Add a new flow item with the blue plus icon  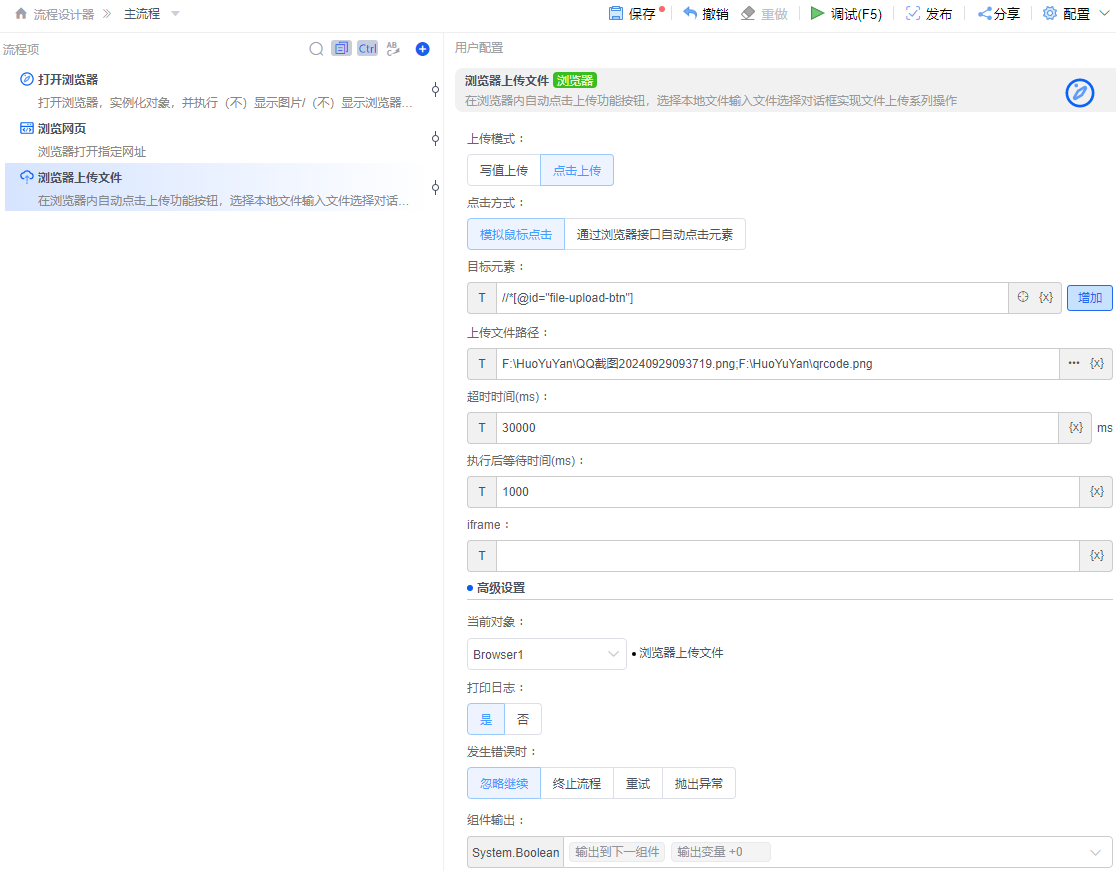422,48
